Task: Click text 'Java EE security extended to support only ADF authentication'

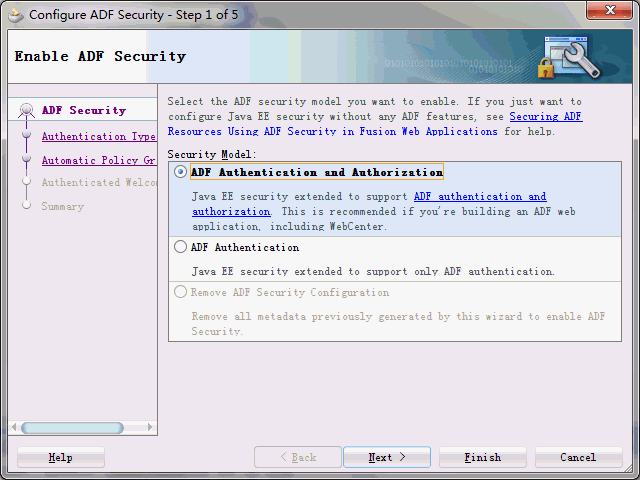Action: pyautogui.click(x=373, y=271)
